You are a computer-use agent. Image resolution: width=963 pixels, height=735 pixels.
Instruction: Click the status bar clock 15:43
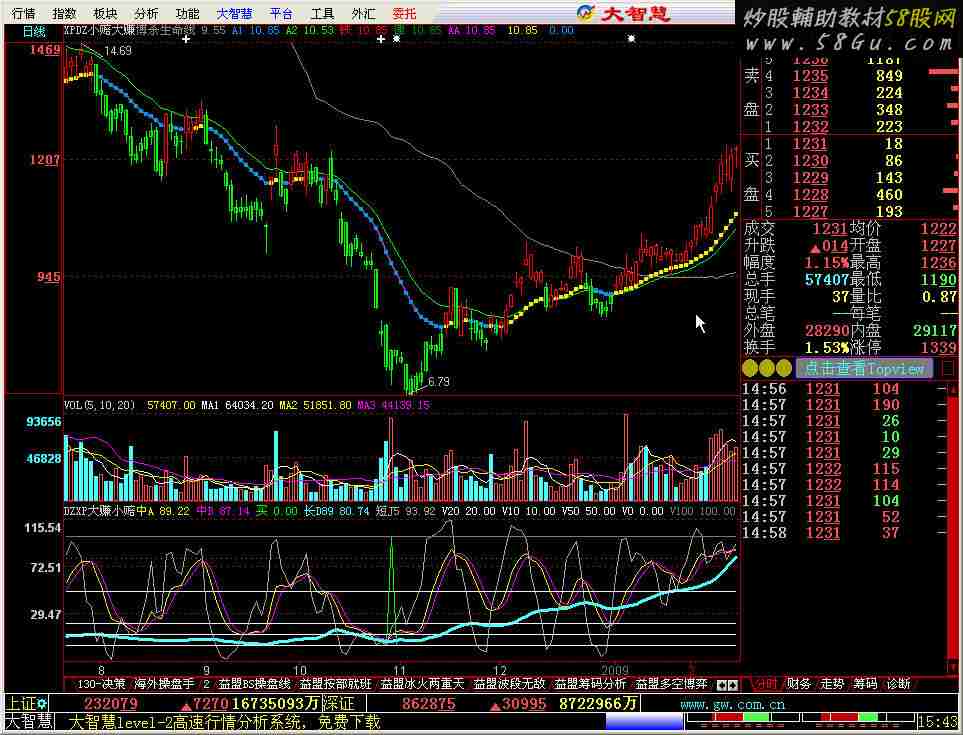[938, 722]
